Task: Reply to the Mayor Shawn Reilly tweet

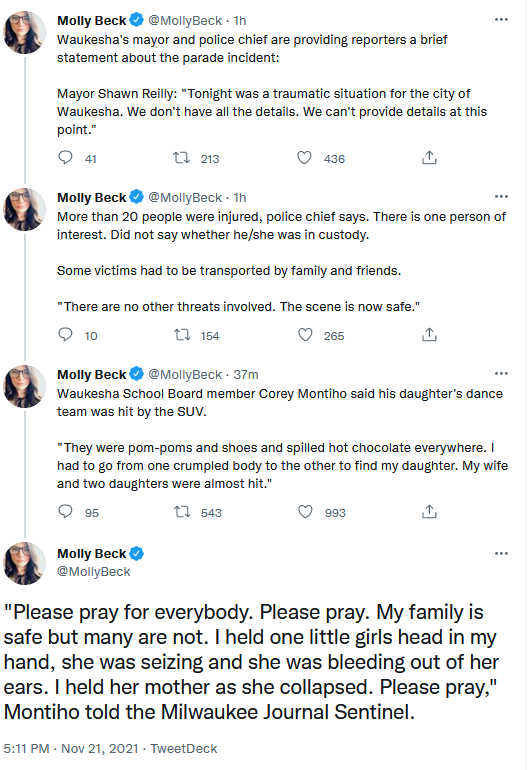Action: [x=65, y=158]
